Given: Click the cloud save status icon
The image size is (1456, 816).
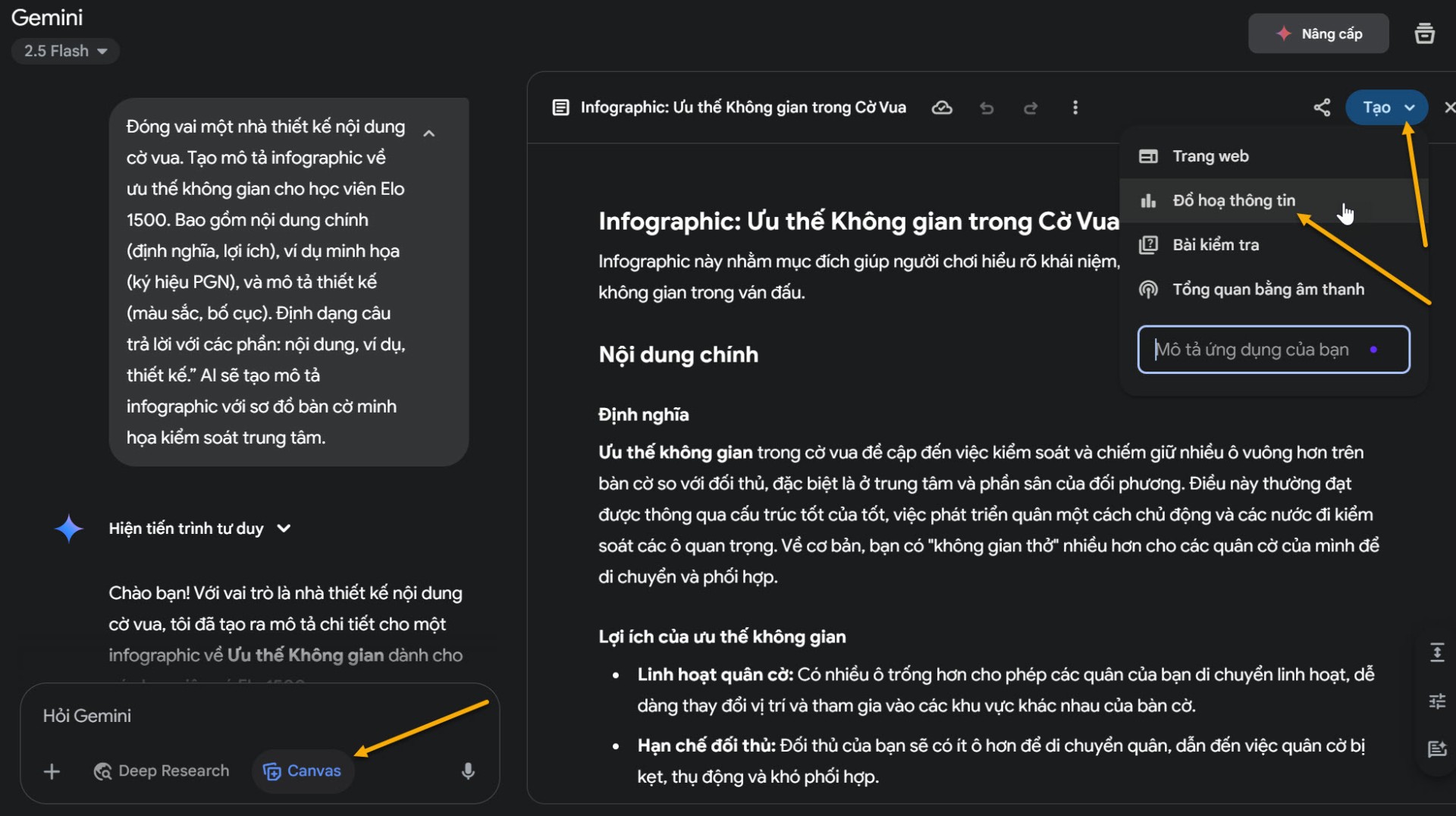Looking at the screenshot, I should click(x=942, y=108).
